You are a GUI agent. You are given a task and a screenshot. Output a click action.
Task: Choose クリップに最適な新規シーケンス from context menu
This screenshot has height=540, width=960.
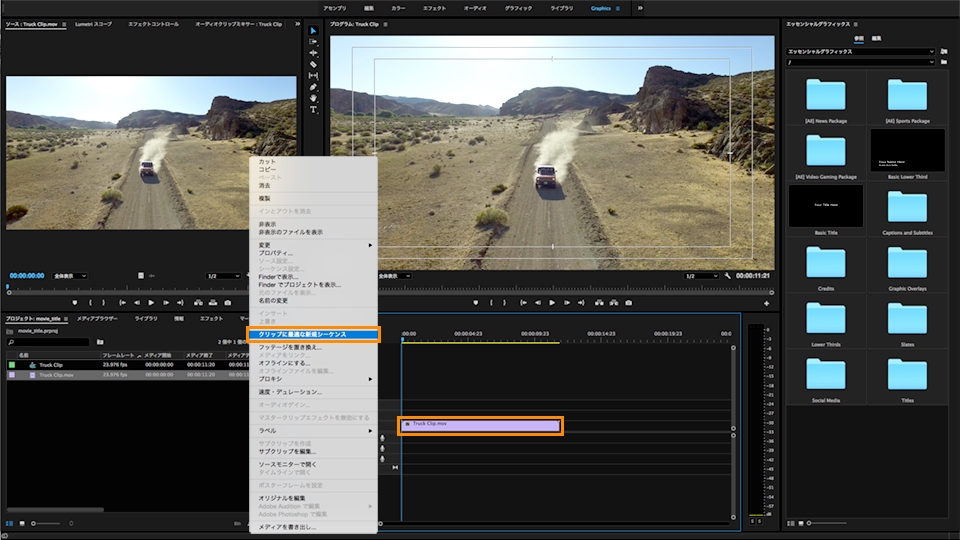302,334
